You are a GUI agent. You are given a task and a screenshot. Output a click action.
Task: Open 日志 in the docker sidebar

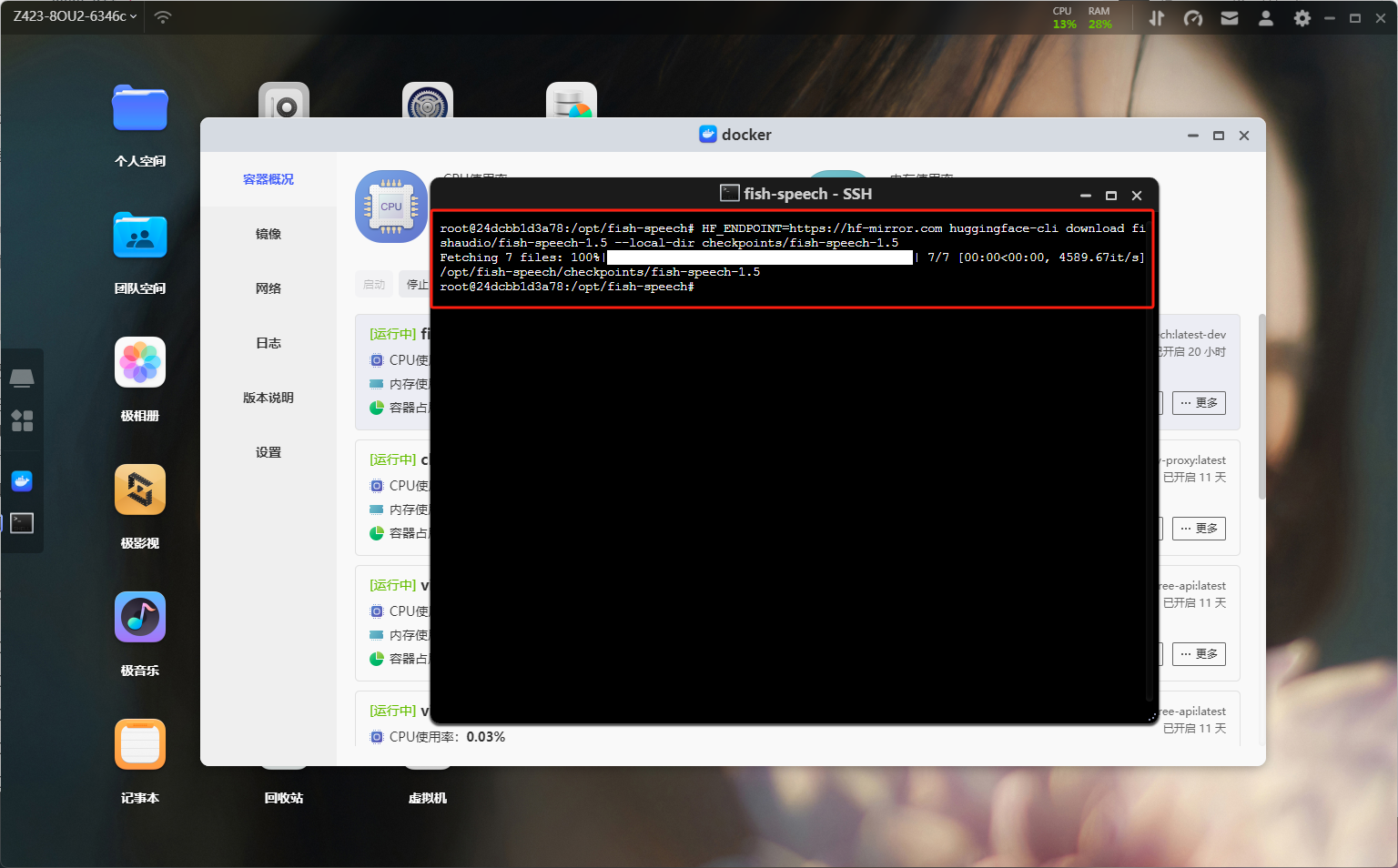268,343
